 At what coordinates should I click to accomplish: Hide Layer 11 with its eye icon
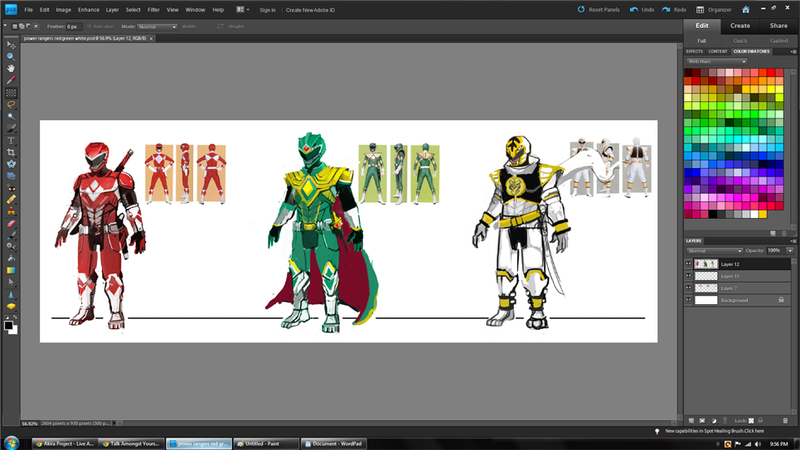pyautogui.click(x=688, y=276)
